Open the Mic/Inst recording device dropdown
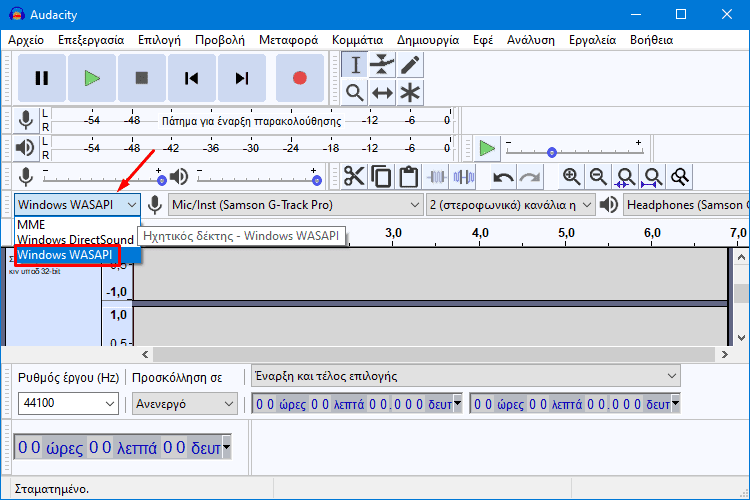The width and height of the screenshot is (750, 500). pyautogui.click(x=296, y=205)
